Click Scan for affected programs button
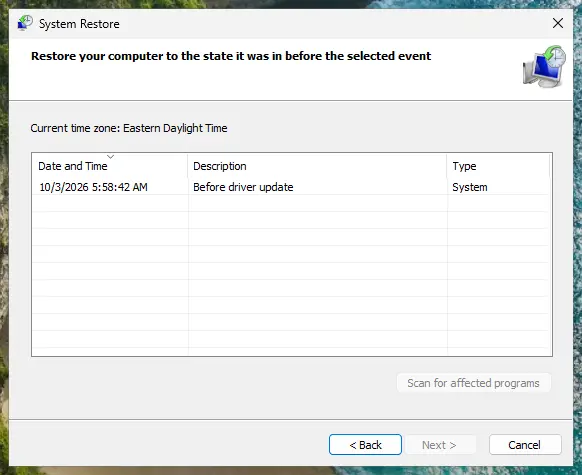The image size is (582, 475). (473, 383)
